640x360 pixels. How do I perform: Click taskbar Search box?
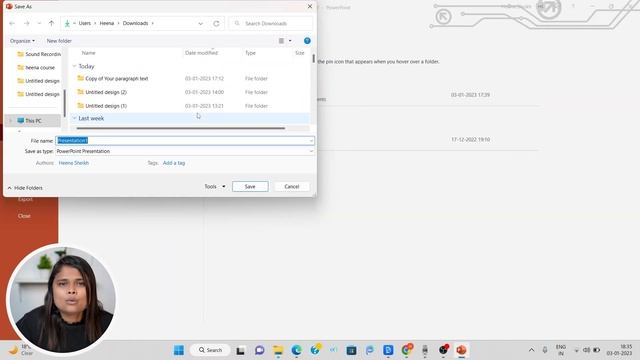tap(210, 350)
